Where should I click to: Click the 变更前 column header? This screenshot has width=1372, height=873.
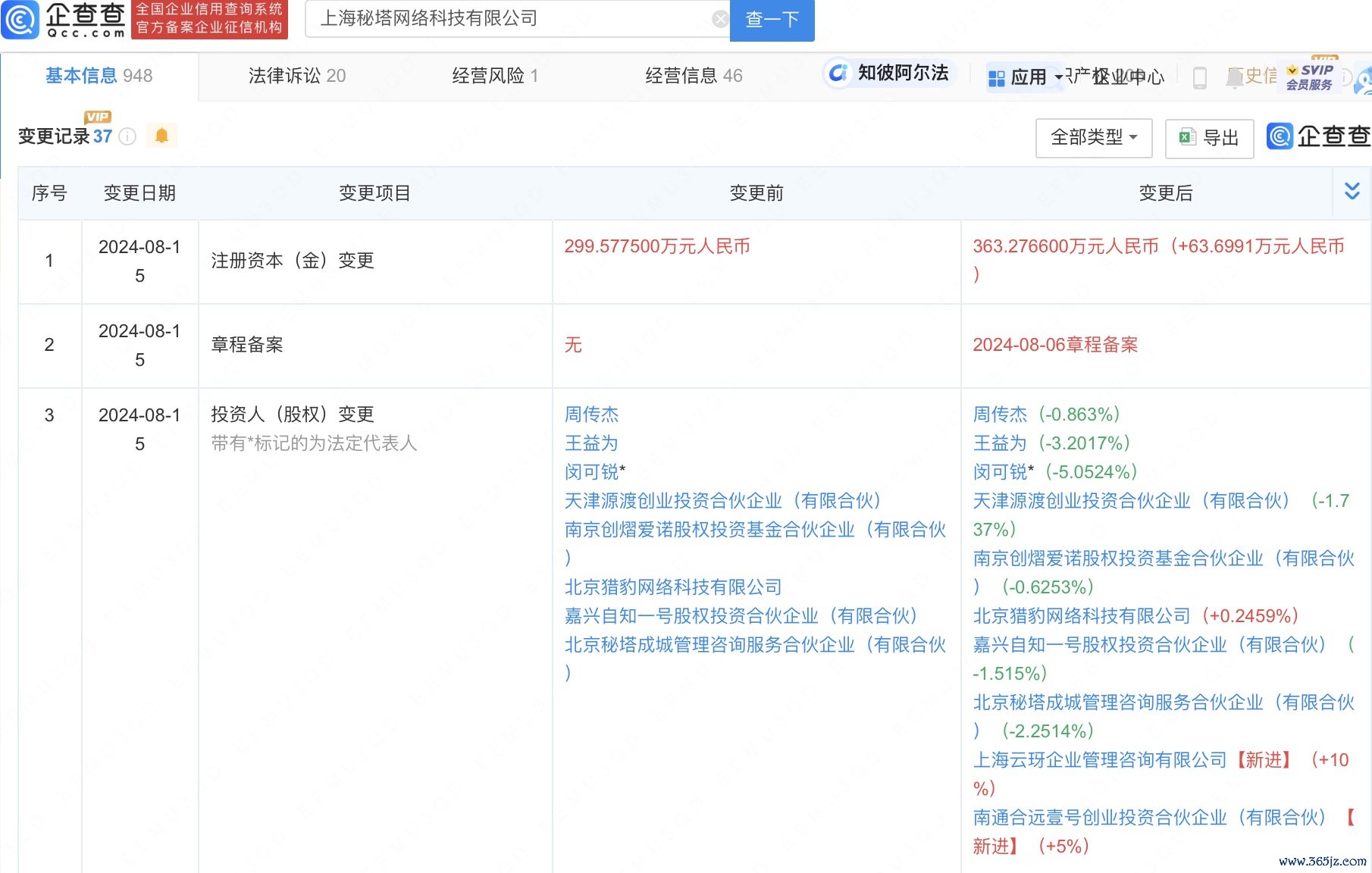tap(756, 193)
